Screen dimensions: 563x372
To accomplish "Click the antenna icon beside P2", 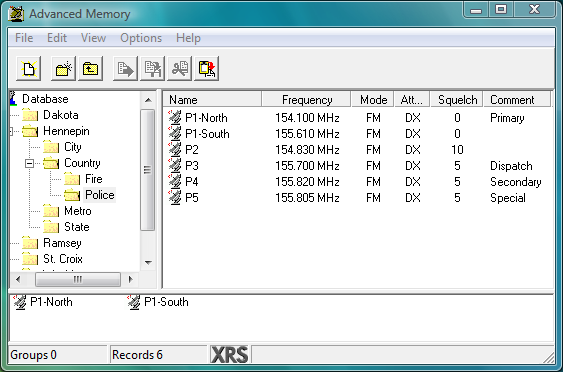I will (175, 149).
